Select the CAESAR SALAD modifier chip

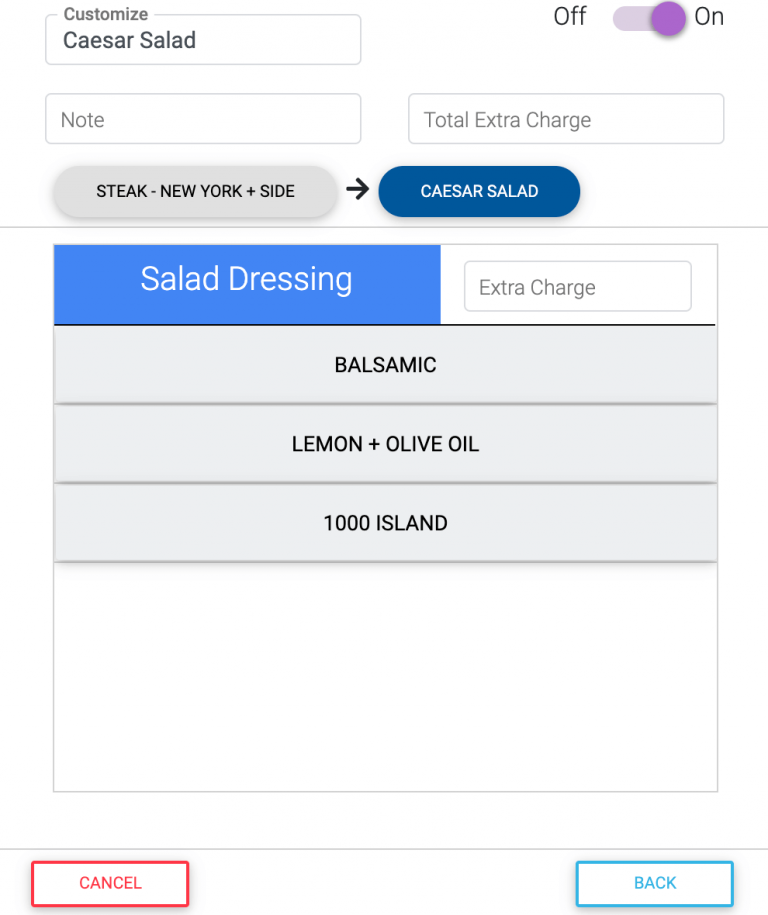pyautogui.click(x=479, y=191)
